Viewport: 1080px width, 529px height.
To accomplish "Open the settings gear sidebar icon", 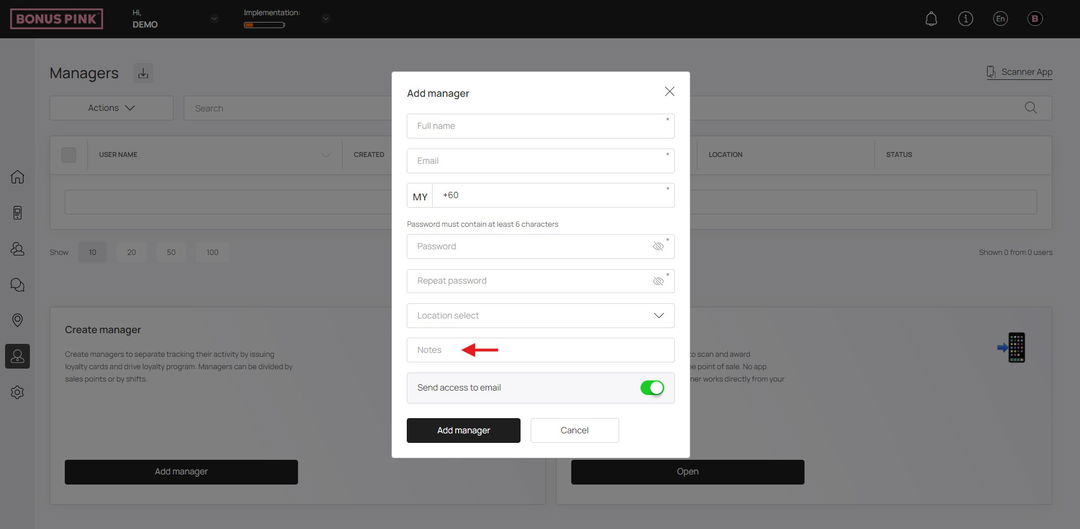I will pyautogui.click(x=17, y=393).
